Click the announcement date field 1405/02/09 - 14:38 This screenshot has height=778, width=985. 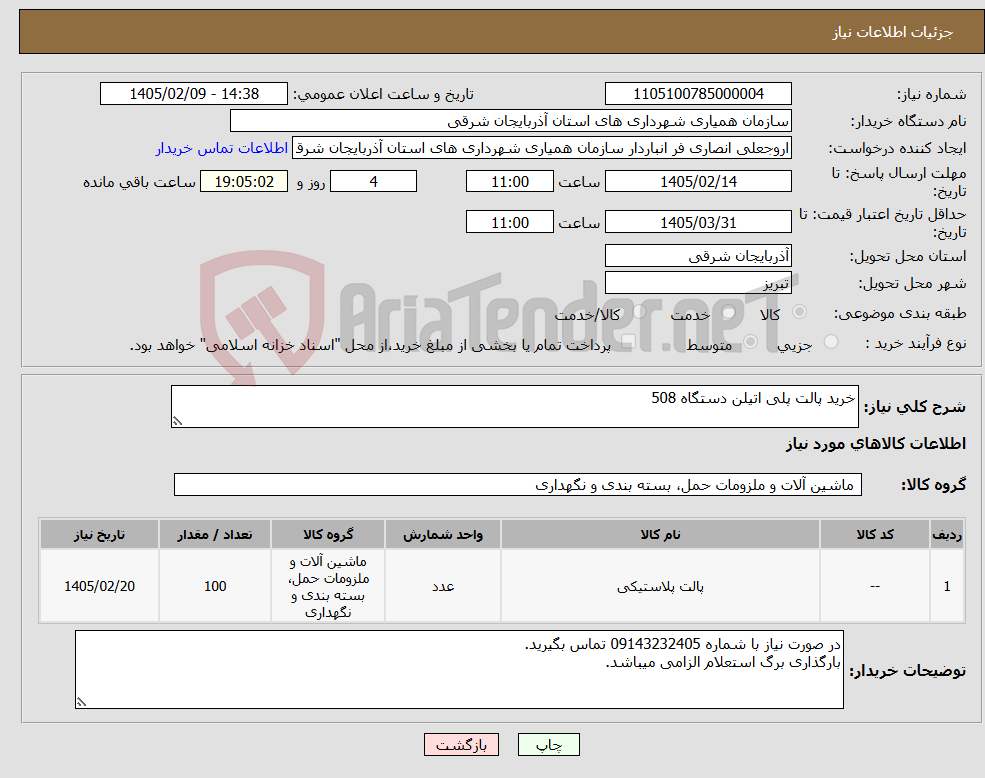click(193, 94)
